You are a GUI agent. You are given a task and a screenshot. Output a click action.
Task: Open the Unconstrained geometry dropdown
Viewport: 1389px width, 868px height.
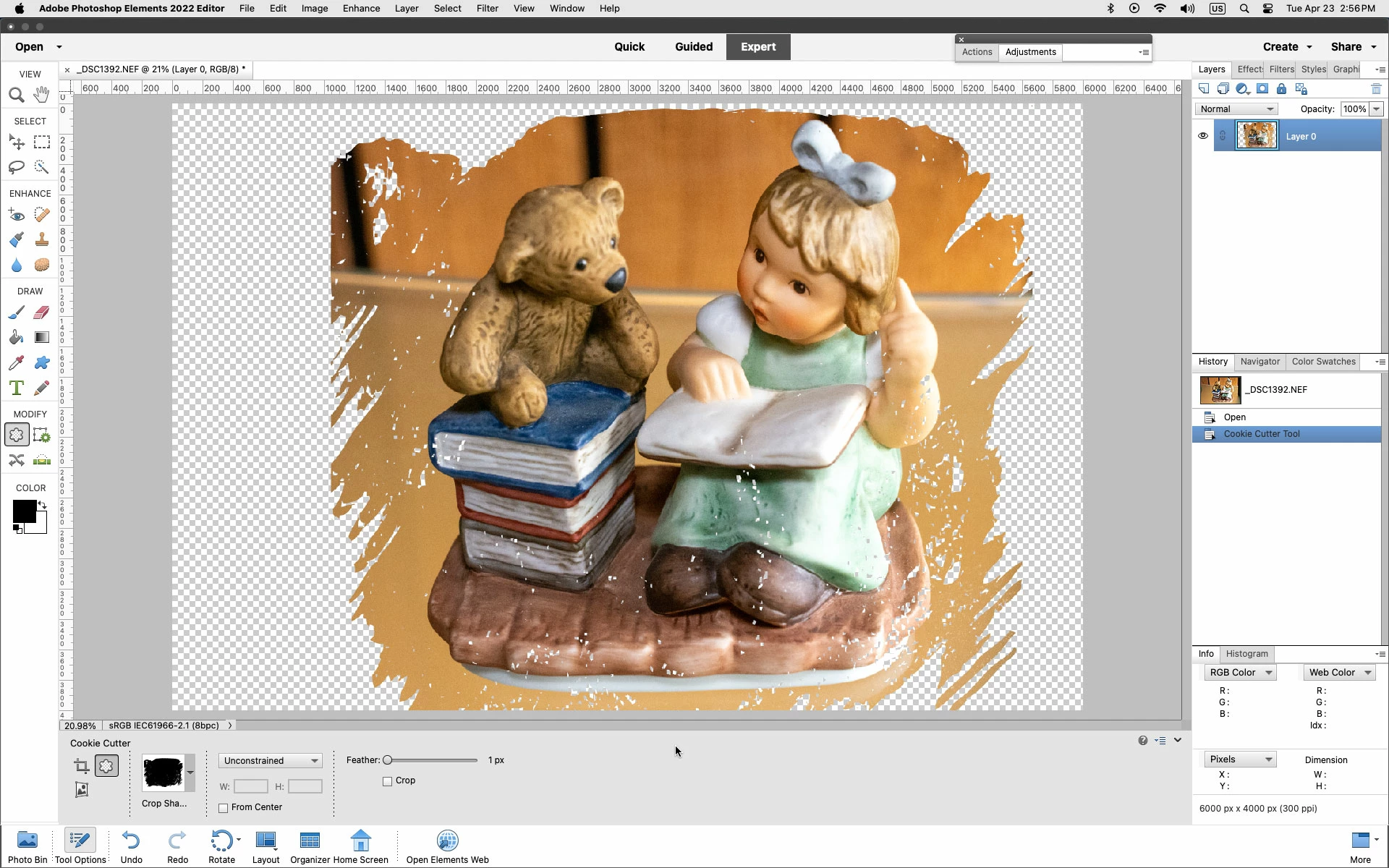[x=271, y=761]
